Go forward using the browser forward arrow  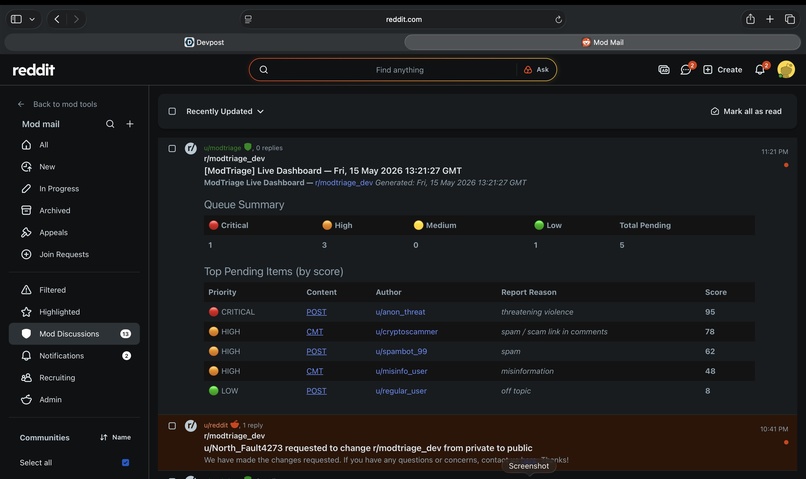tap(76, 19)
